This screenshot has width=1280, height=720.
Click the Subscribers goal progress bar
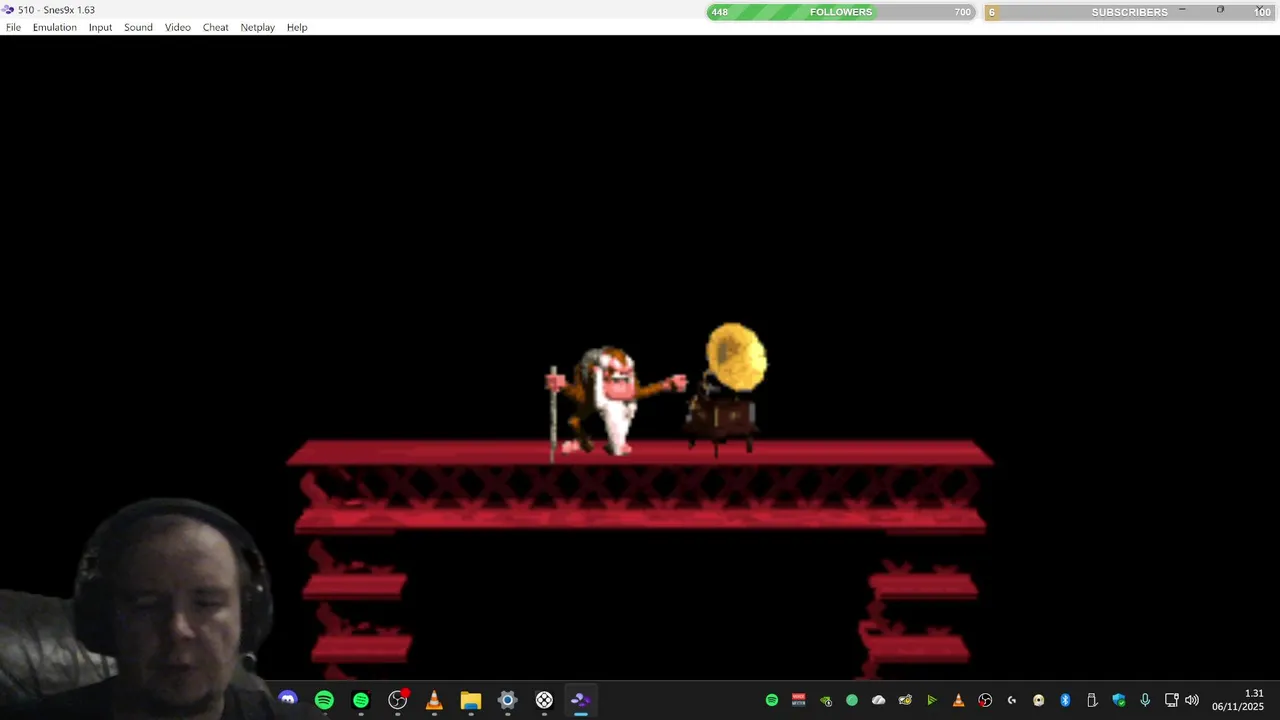coord(1130,12)
